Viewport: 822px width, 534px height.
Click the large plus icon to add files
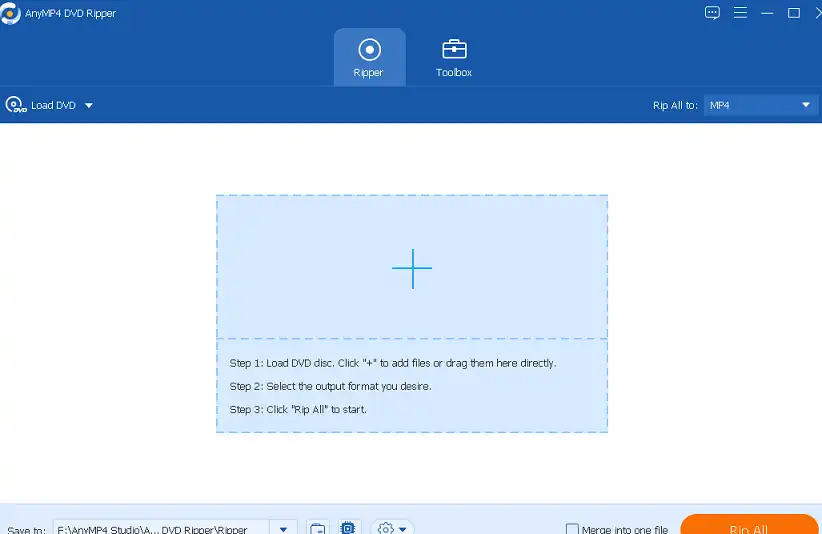(411, 268)
